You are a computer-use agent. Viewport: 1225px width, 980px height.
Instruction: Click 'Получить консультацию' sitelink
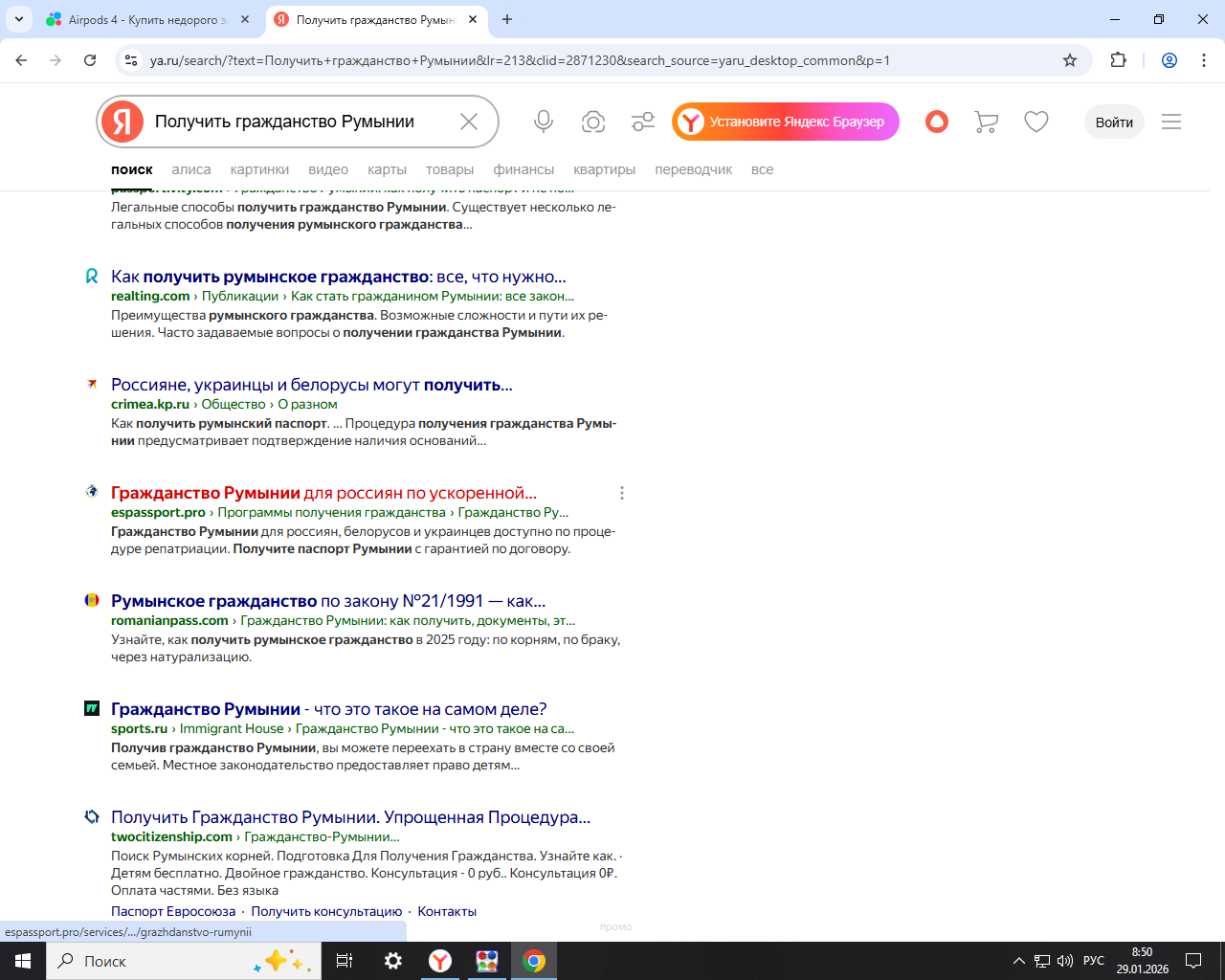[326, 911]
